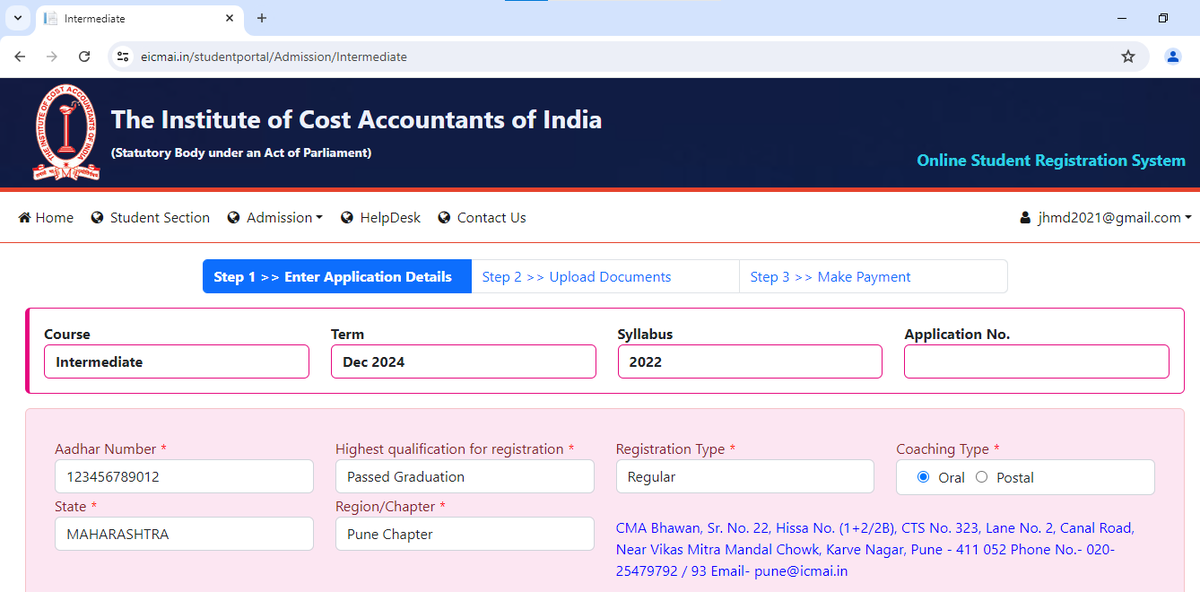Click user icon beside jhmd2021 email
Image resolution: width=1200 pixels, height=592 pixels.
(1024, 218)
